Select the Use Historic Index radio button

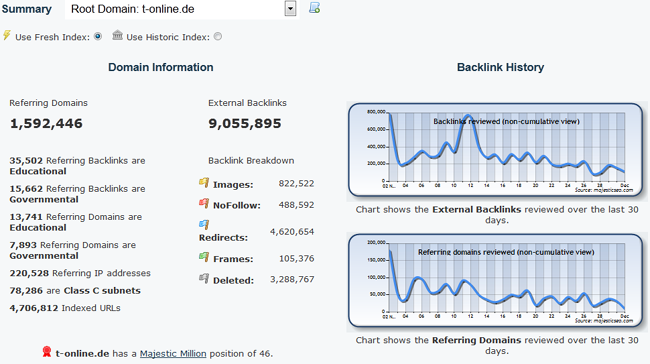click(218, 36)
